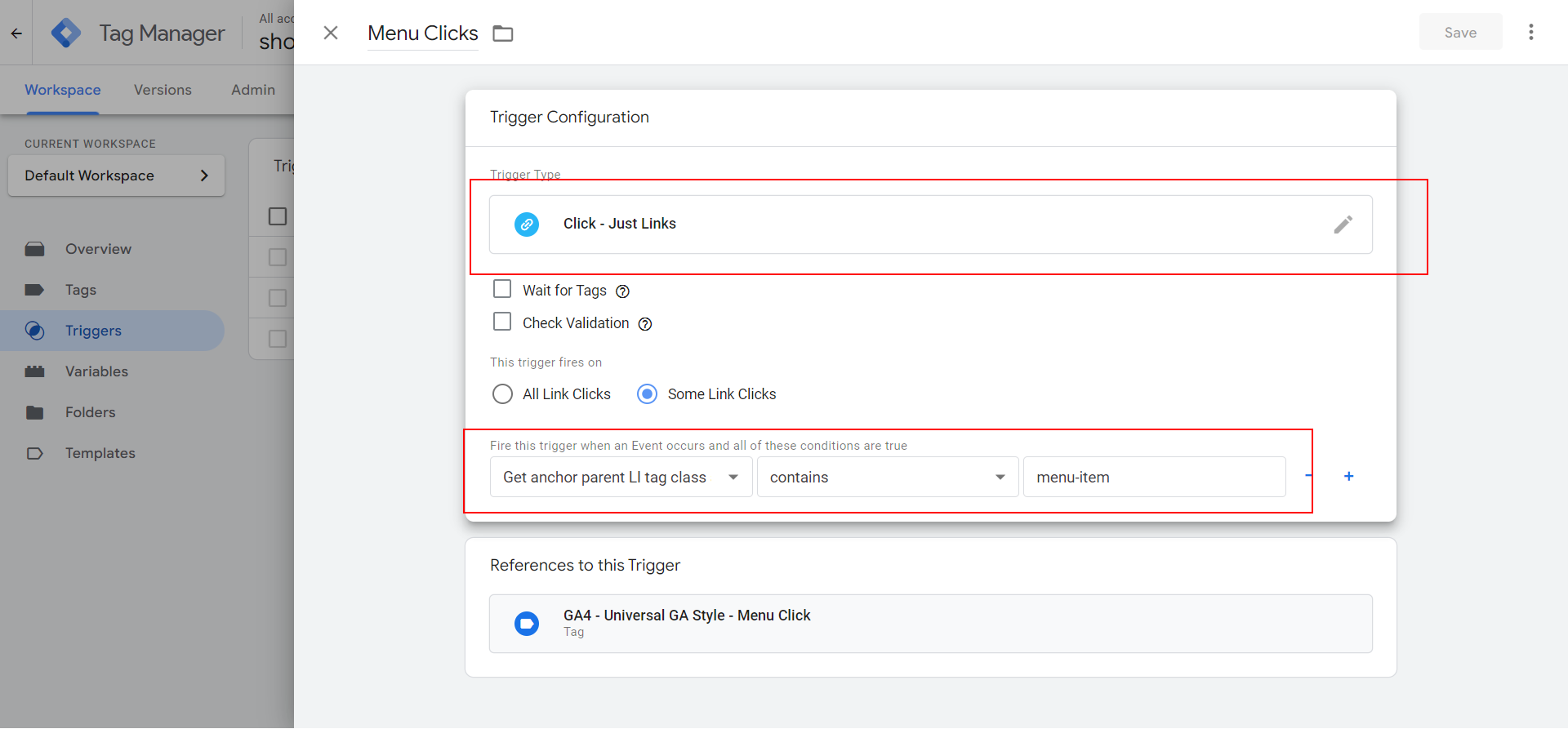This screenshot has width=1568, height=729.
Task: Click the Check Validation help icon
Action: click(645, 324)
